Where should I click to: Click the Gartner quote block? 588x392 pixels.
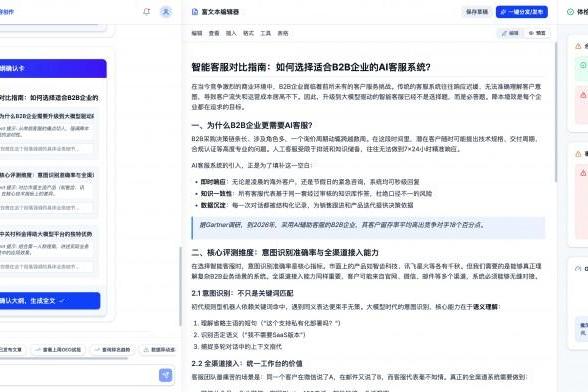pyautogui.click(x=368, y=228)
